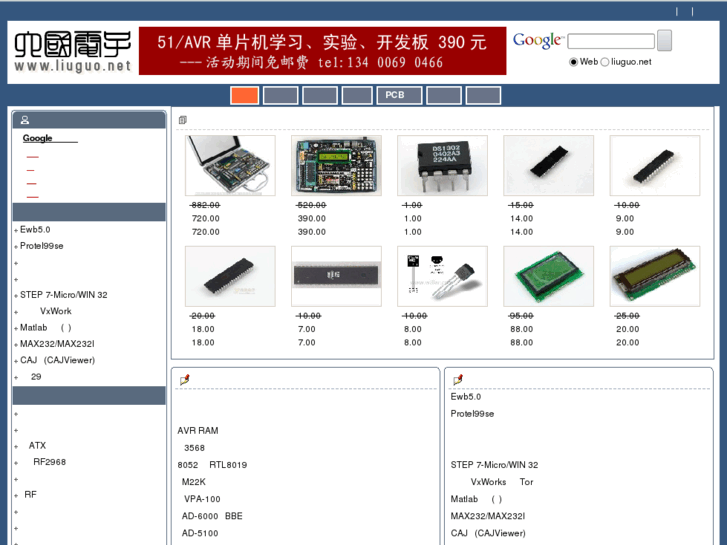Open the M22K article link
This screenshot has height=545, width=727.
click(x=194, y=482)
